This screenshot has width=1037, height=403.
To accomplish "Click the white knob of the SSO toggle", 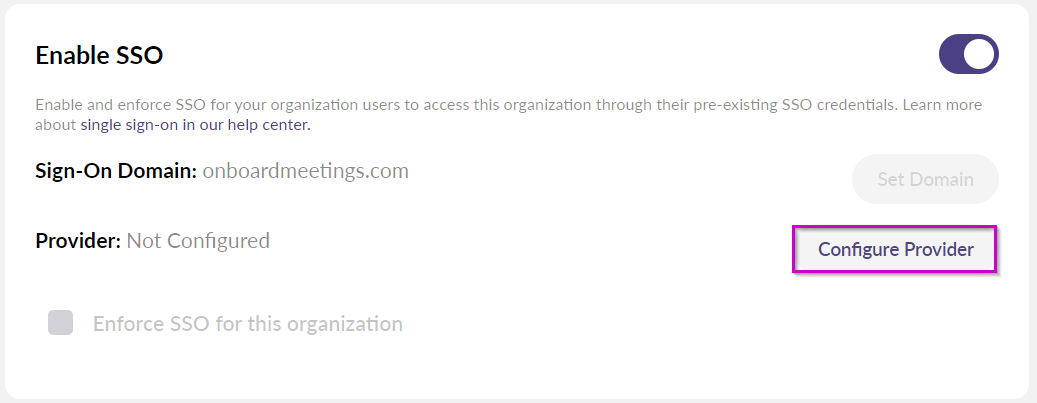I will click(x=979, y=54).
